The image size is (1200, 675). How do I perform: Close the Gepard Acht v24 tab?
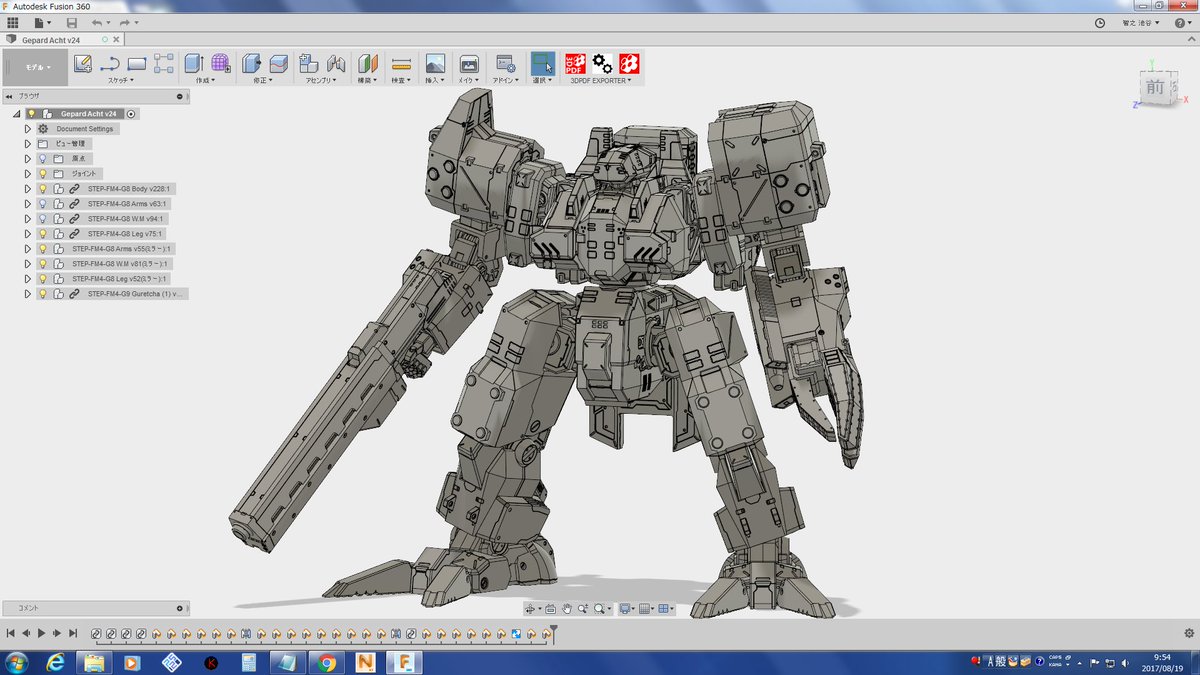(117, 39)
